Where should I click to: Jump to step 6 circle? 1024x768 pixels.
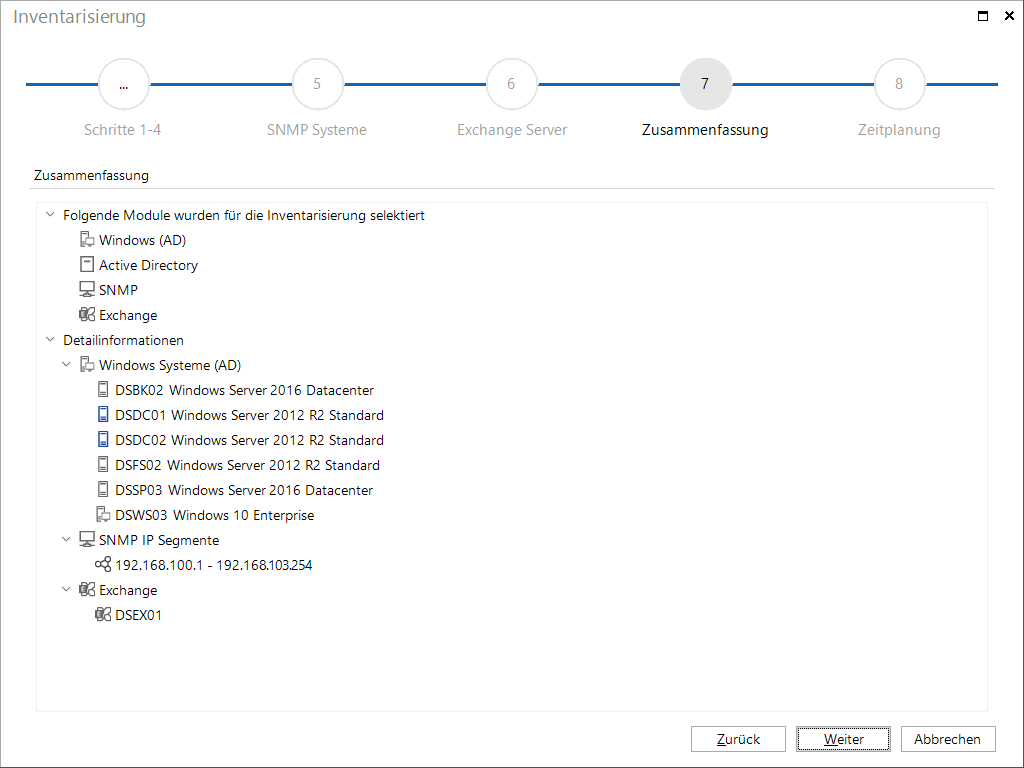pos(511,84)
